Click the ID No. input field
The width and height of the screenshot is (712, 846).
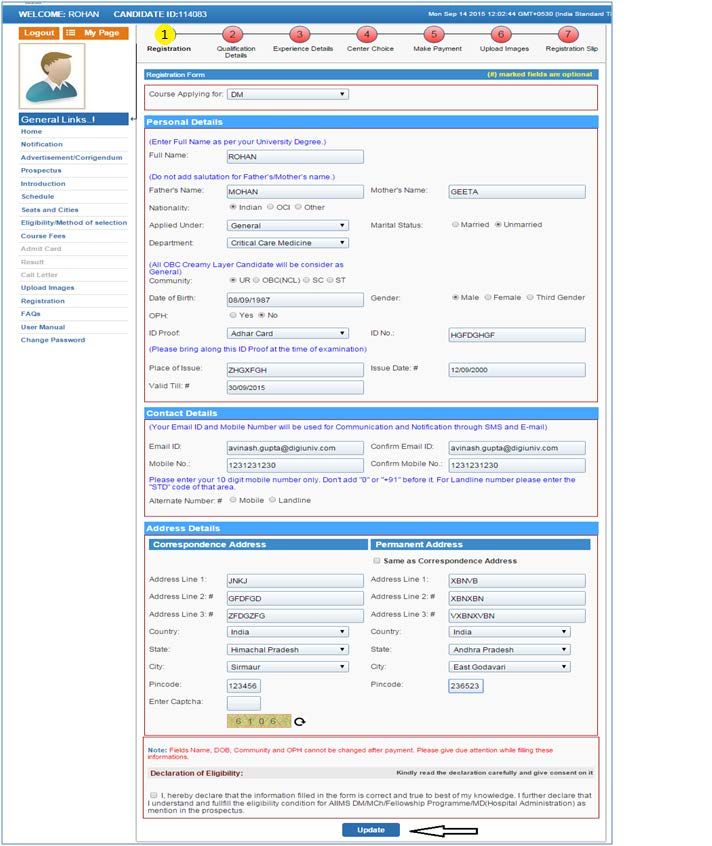pyautogui.click(x=517, y=335)
